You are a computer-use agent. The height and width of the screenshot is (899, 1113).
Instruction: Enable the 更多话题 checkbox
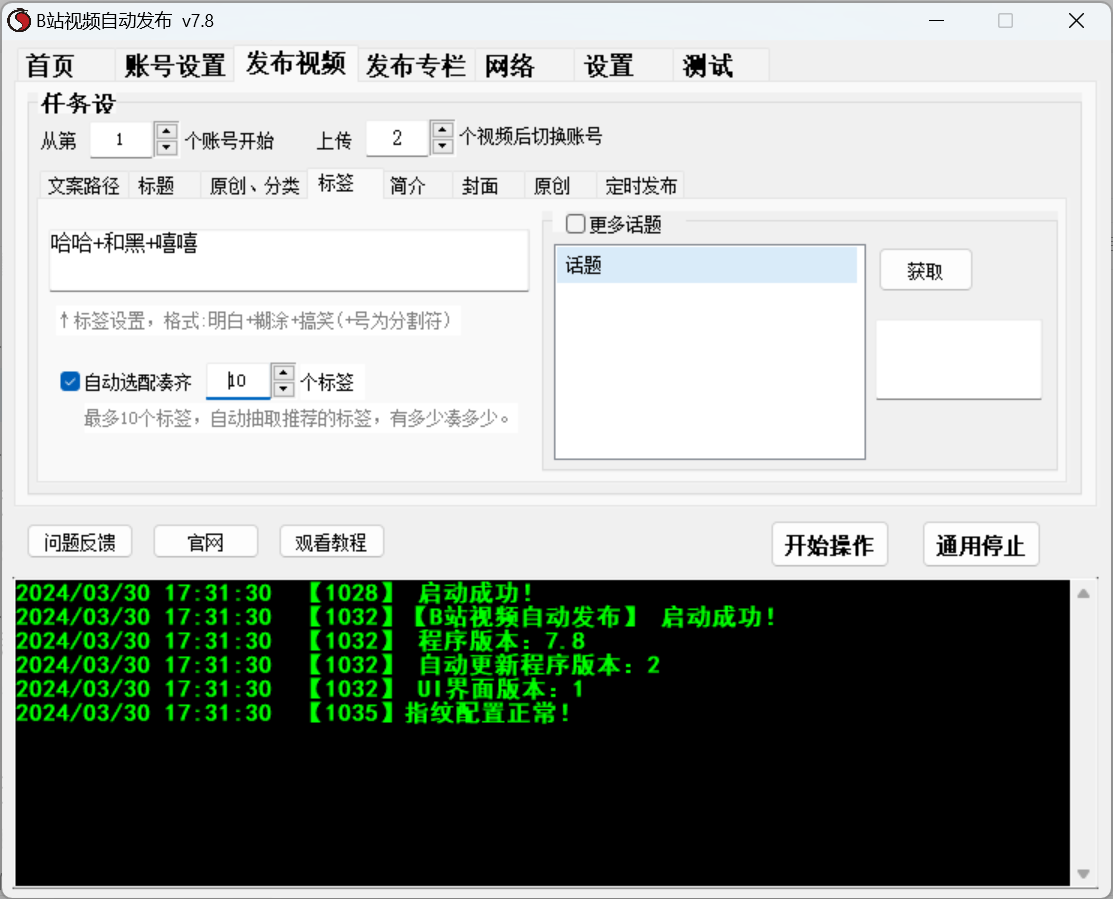pos(576,224)
